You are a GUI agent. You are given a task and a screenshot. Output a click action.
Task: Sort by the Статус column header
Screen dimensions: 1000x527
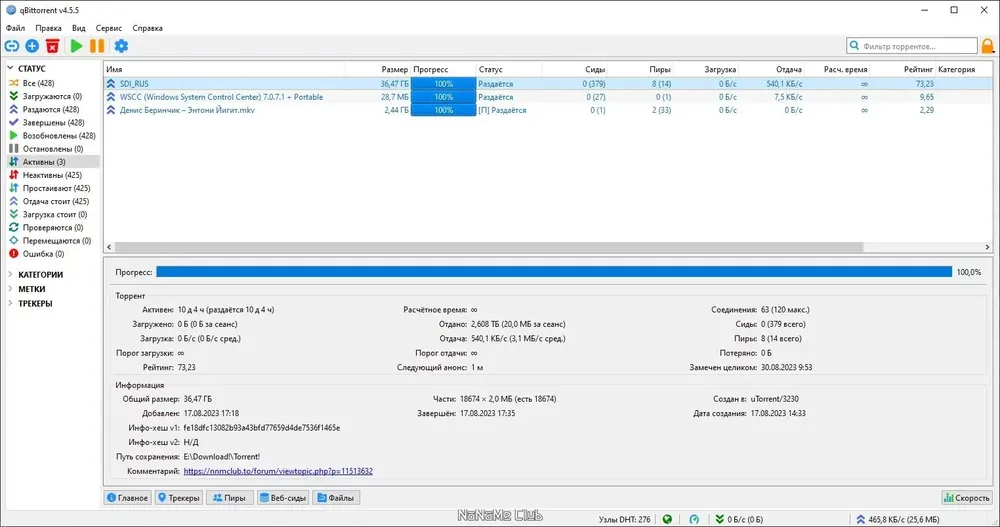coord(509,69)
